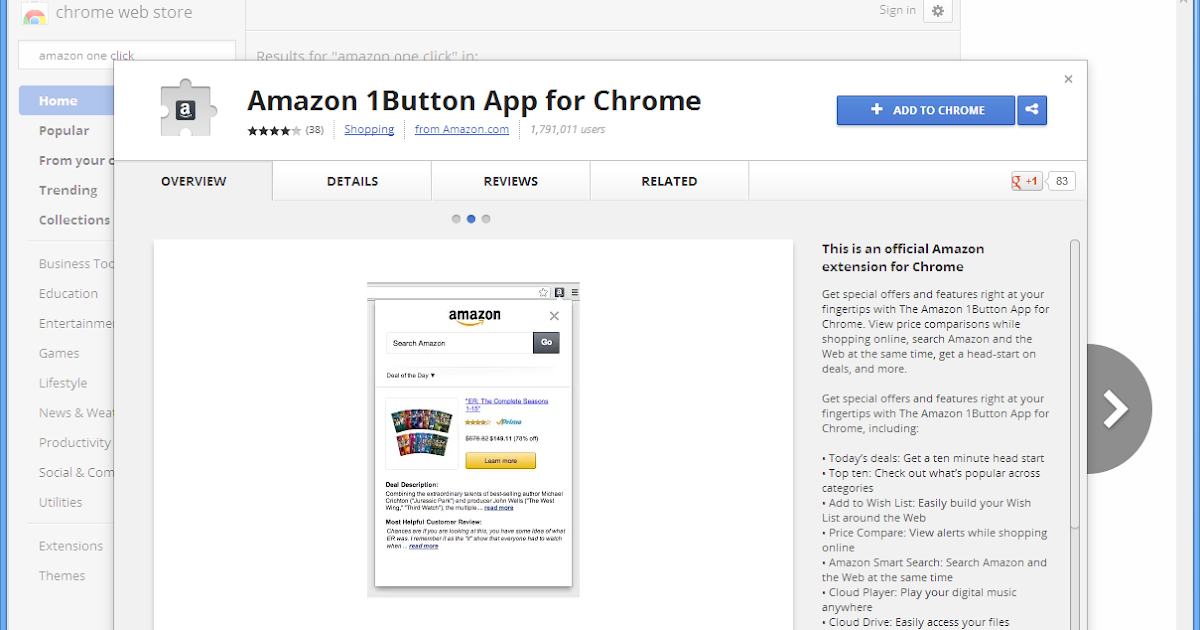This screenshot has width=1200, height=630.
Task: View the Related tab
Action: pos(668,181)
